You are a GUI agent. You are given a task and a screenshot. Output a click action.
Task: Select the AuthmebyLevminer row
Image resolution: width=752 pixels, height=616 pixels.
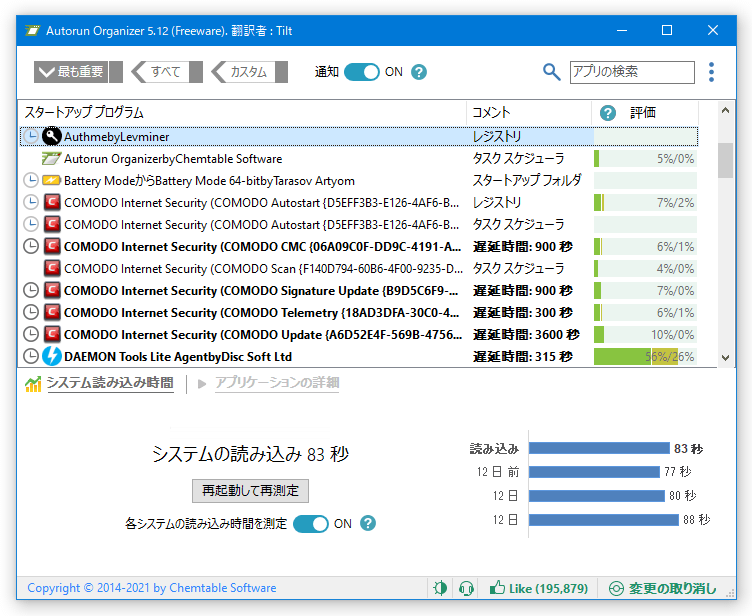359,137
